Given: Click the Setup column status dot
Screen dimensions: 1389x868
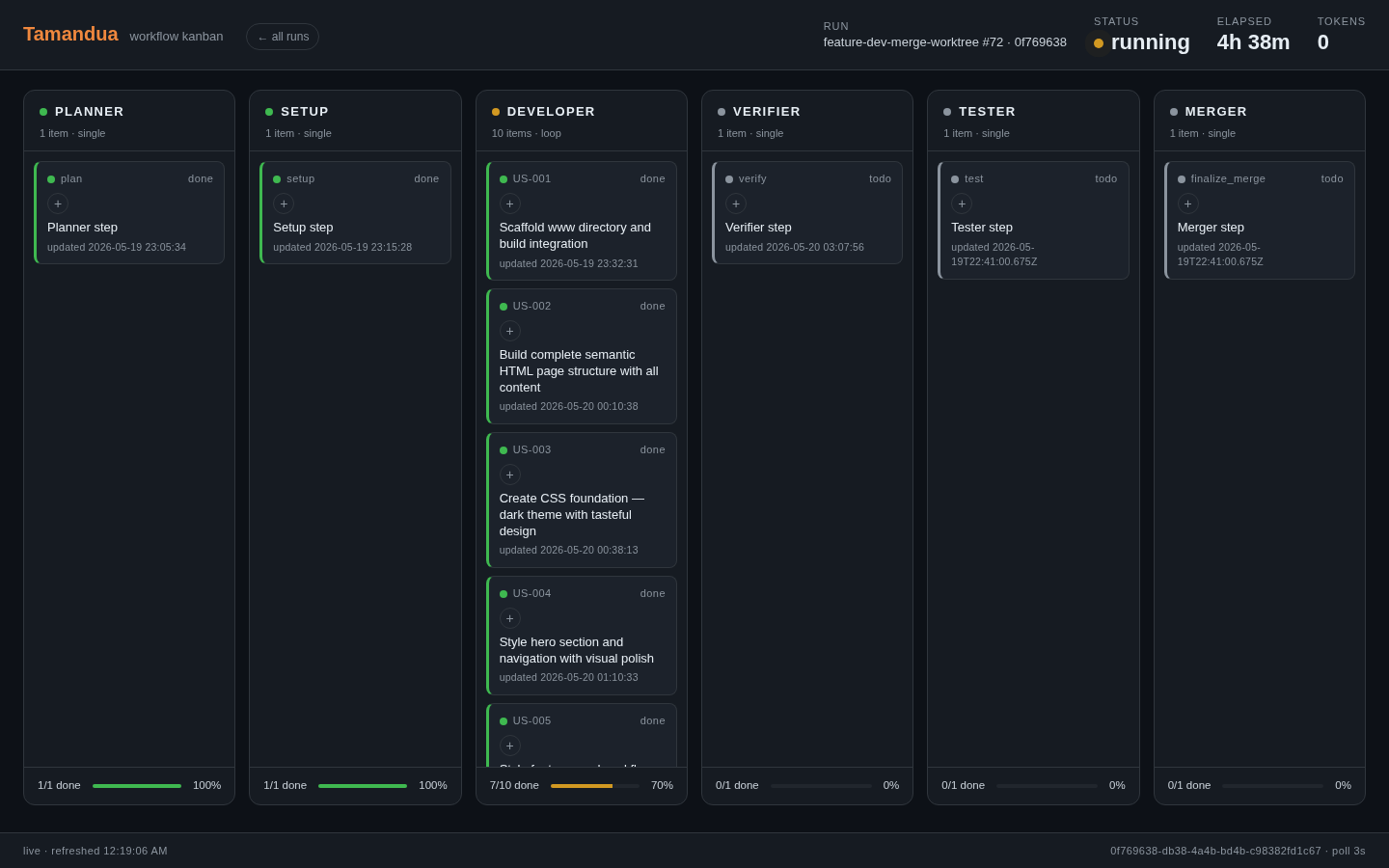Looking at the screenshot, I should (x=269, y=112).
